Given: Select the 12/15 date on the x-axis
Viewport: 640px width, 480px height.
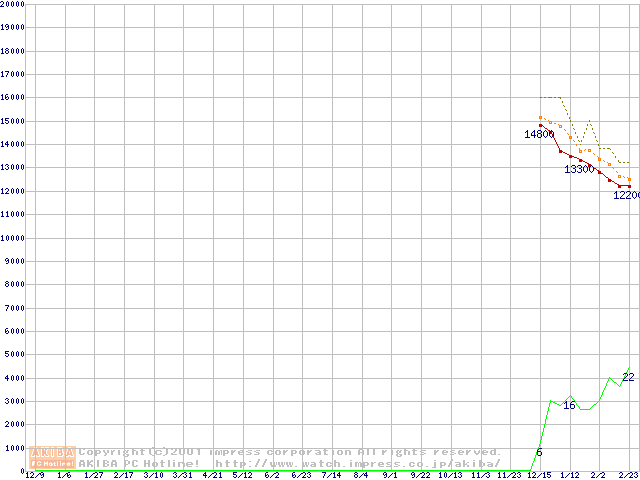Looking at the screenshot, I should pyautogui.click(x=539, y=475).
